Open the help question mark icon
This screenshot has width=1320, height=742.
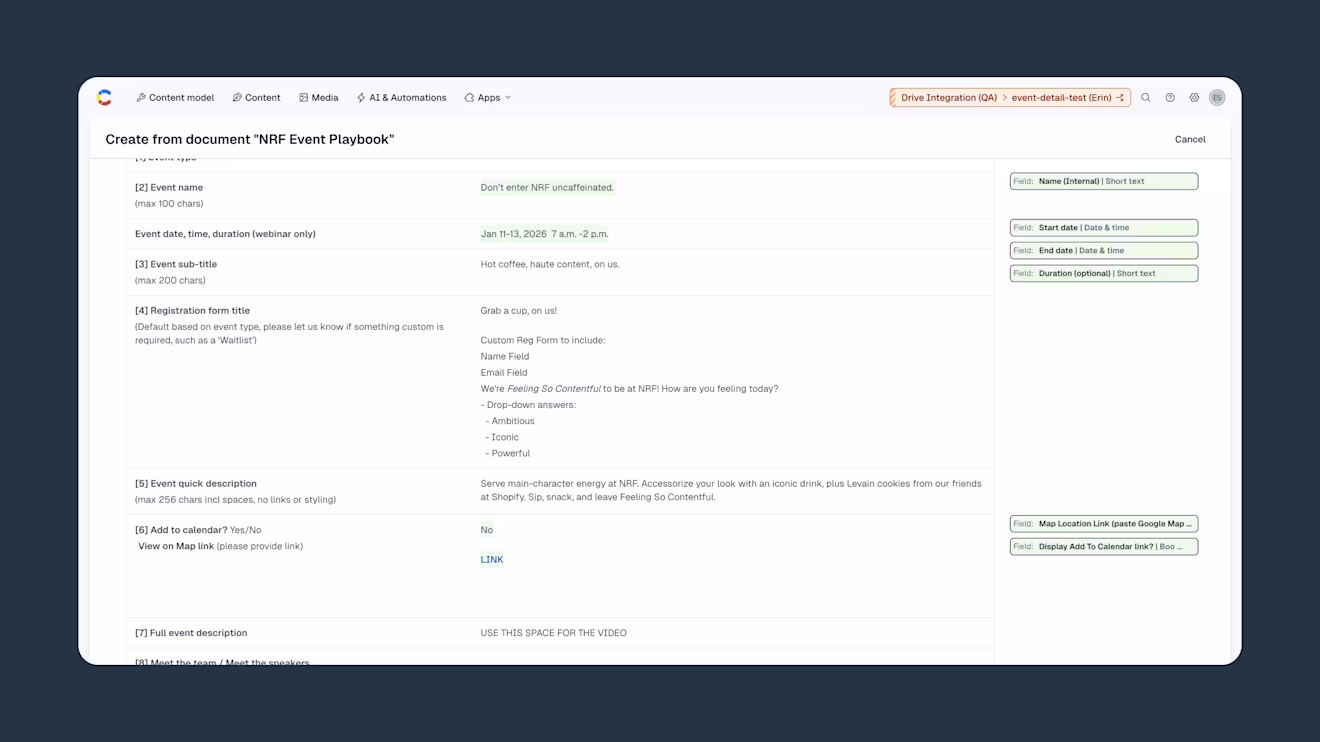(1170, 98)
